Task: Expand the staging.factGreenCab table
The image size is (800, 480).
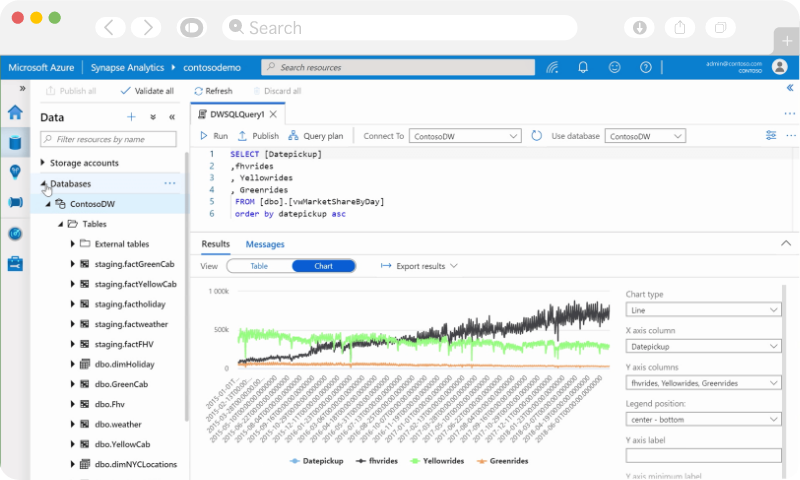Action: point(72,264)
